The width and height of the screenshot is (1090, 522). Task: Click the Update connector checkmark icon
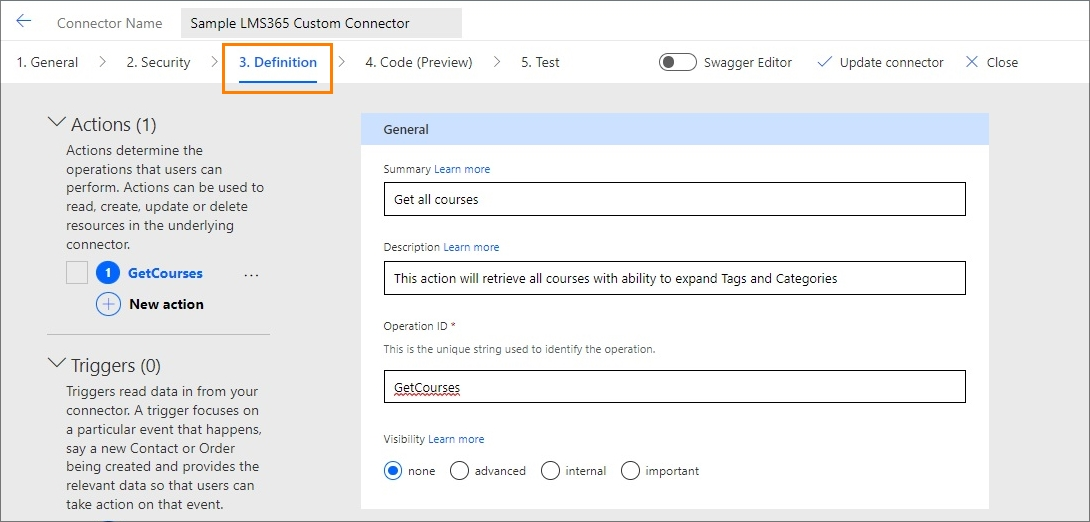click(x=824, y=62)
